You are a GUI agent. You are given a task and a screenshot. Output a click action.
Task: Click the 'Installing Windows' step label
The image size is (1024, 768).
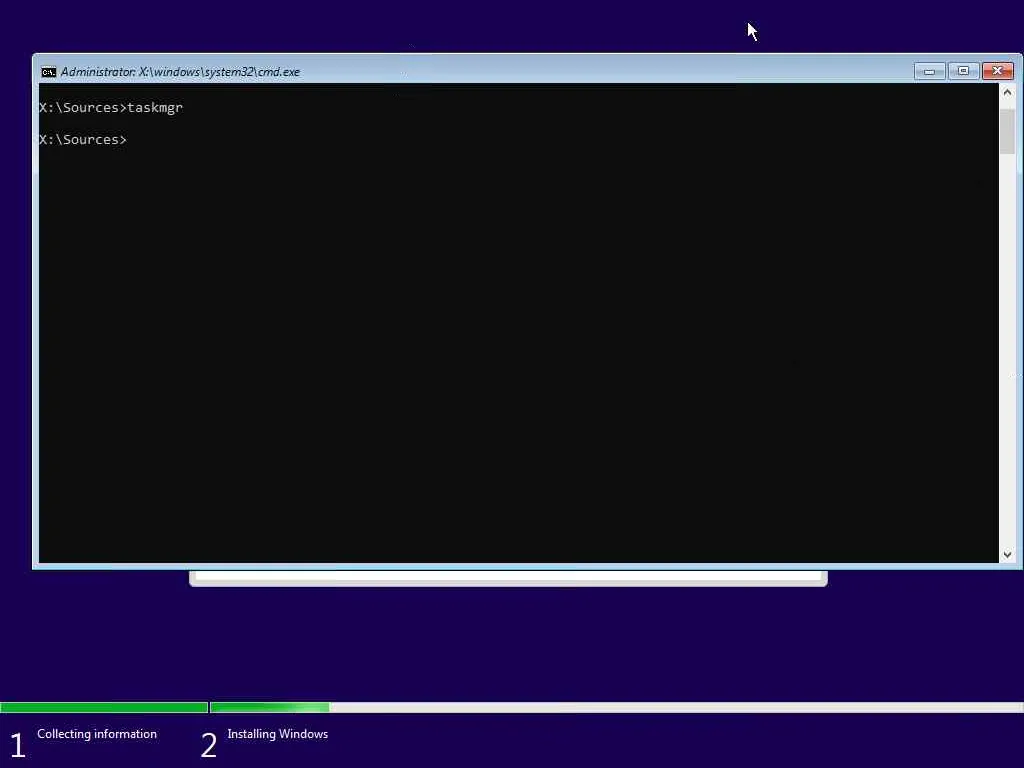(278, 734)
